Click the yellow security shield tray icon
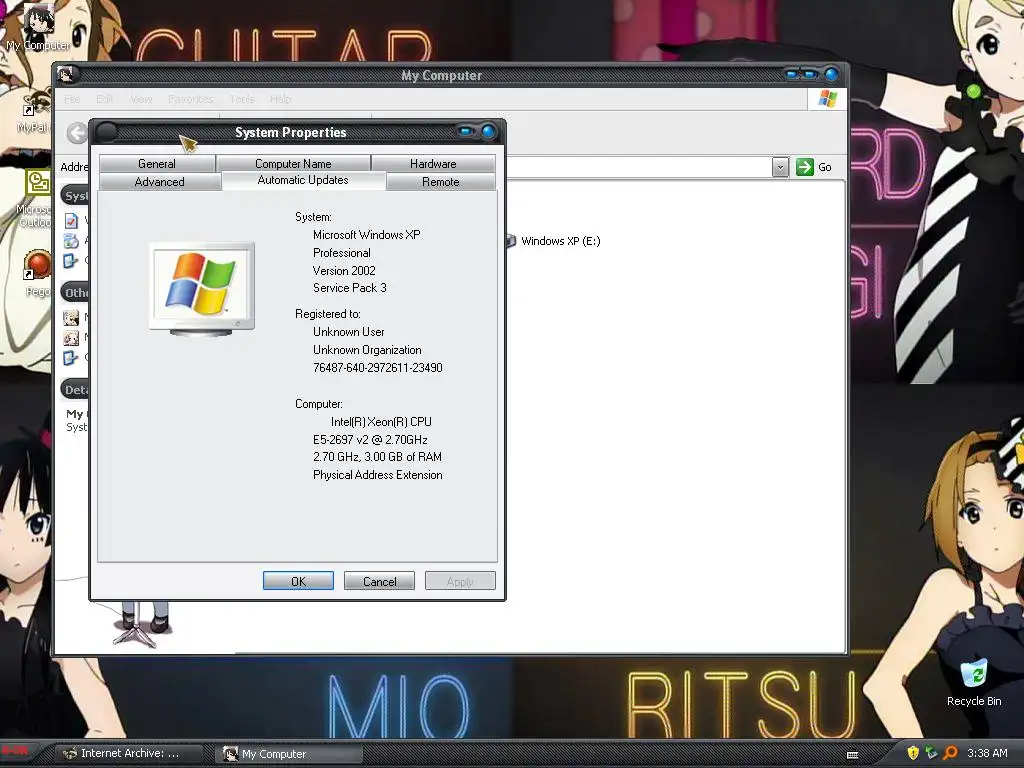This screenshot has height=768, width=1024. pos(912,753)
